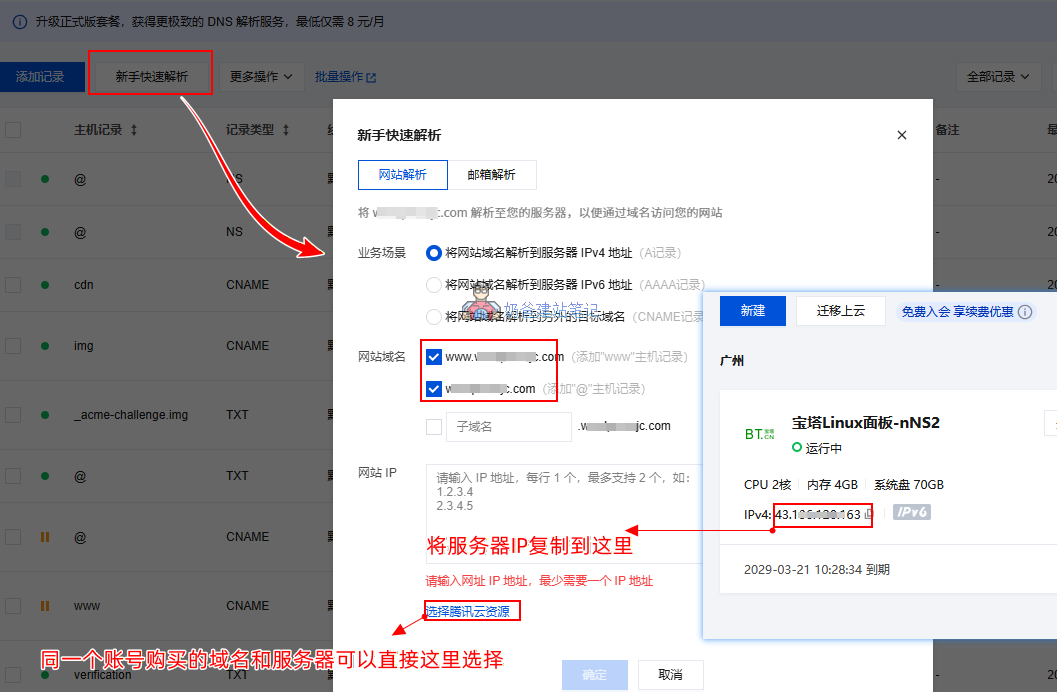The height and width of the screenshot is (692, 1057).
Task: Open the 更多操作 dropdown
Action: 262,77
